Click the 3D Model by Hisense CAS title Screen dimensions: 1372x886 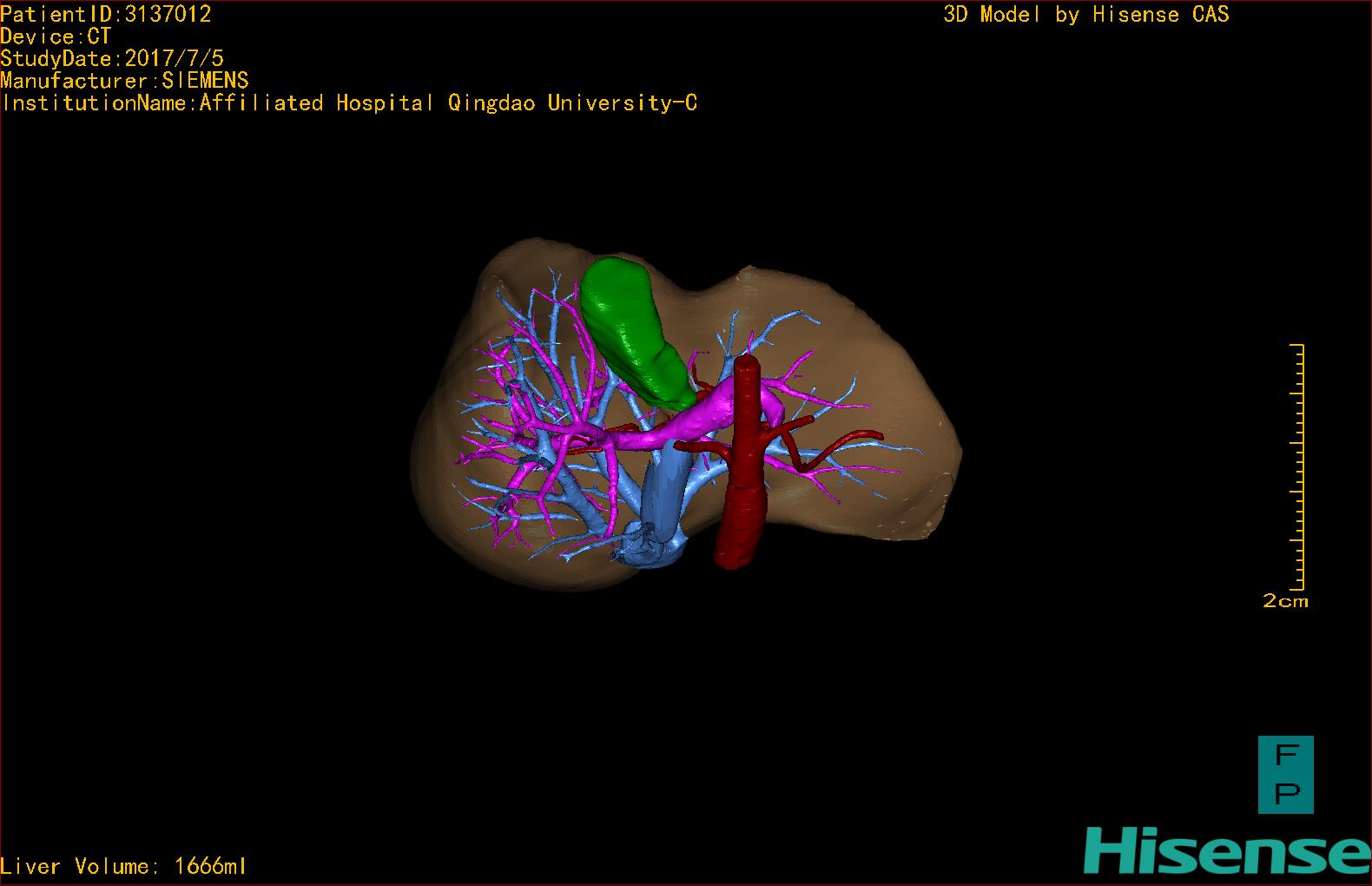pyautogui.click(x=1086, y=14)
